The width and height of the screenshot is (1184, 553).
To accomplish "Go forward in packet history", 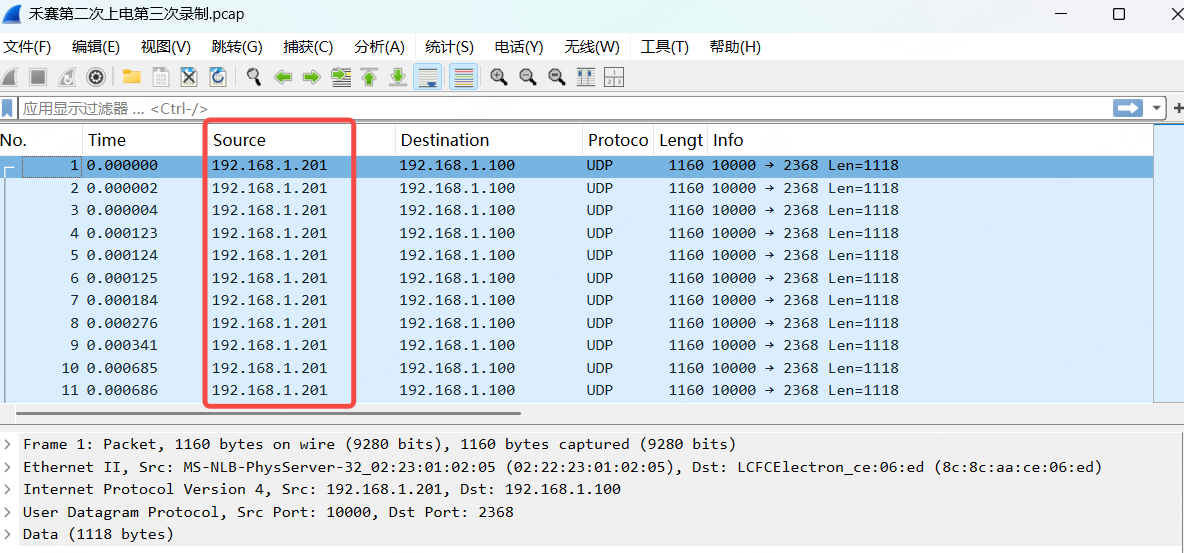I will coord(311,77).
